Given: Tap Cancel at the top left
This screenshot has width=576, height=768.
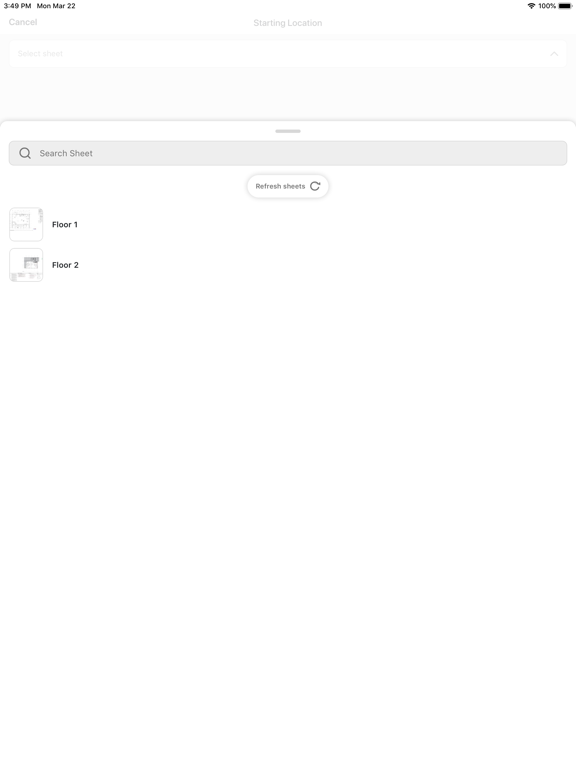Looking at the screenshot, I should tap(23, 22).
